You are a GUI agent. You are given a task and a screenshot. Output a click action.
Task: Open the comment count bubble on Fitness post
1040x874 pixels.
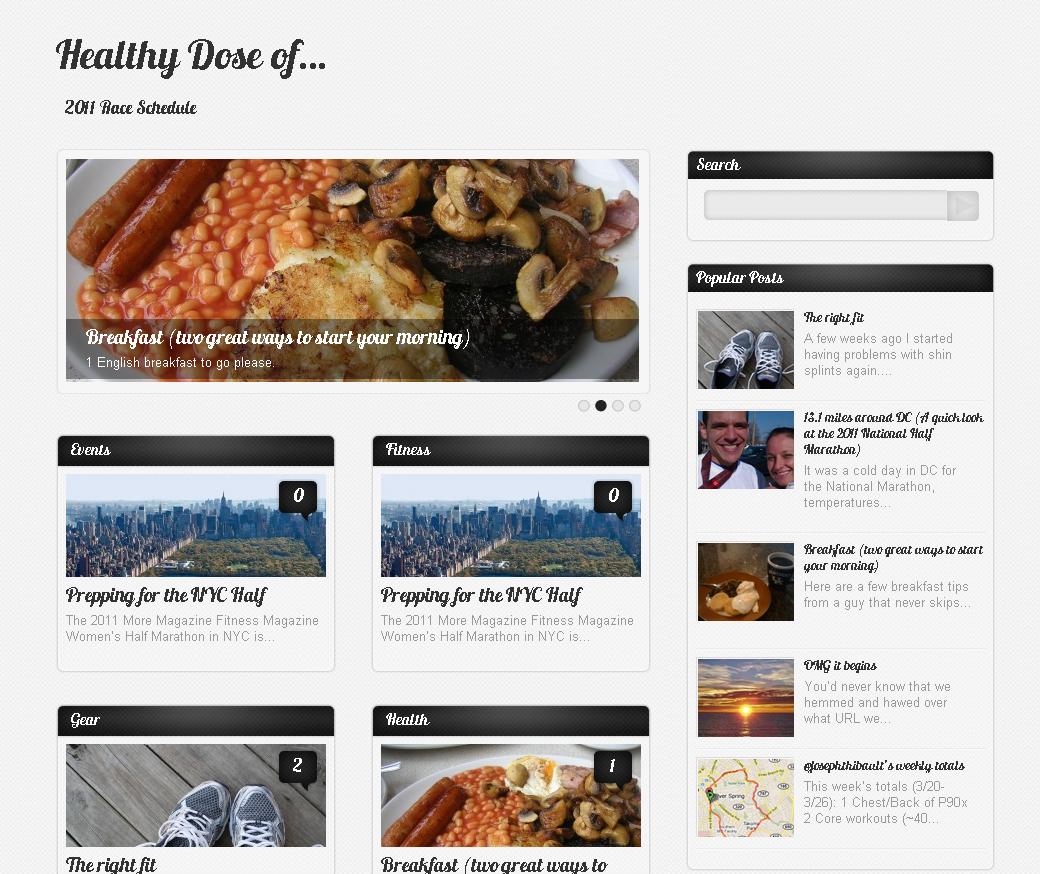point(613,497)
